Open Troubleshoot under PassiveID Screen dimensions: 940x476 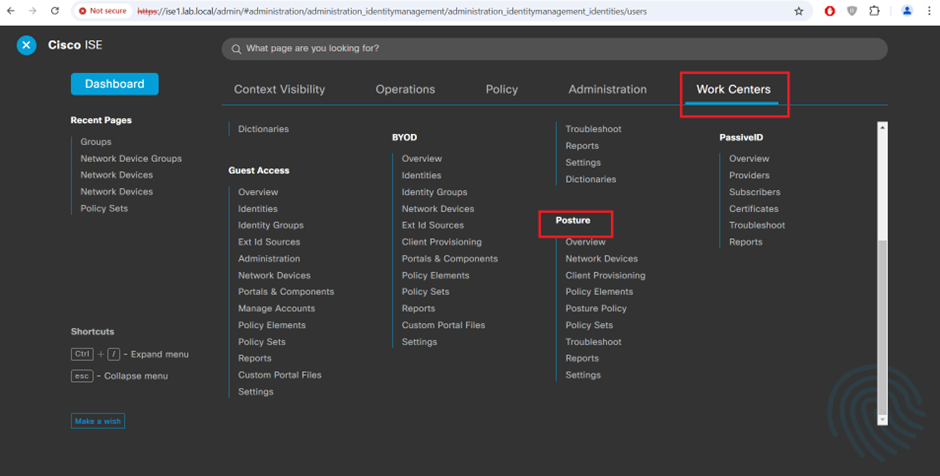point(757,225)
